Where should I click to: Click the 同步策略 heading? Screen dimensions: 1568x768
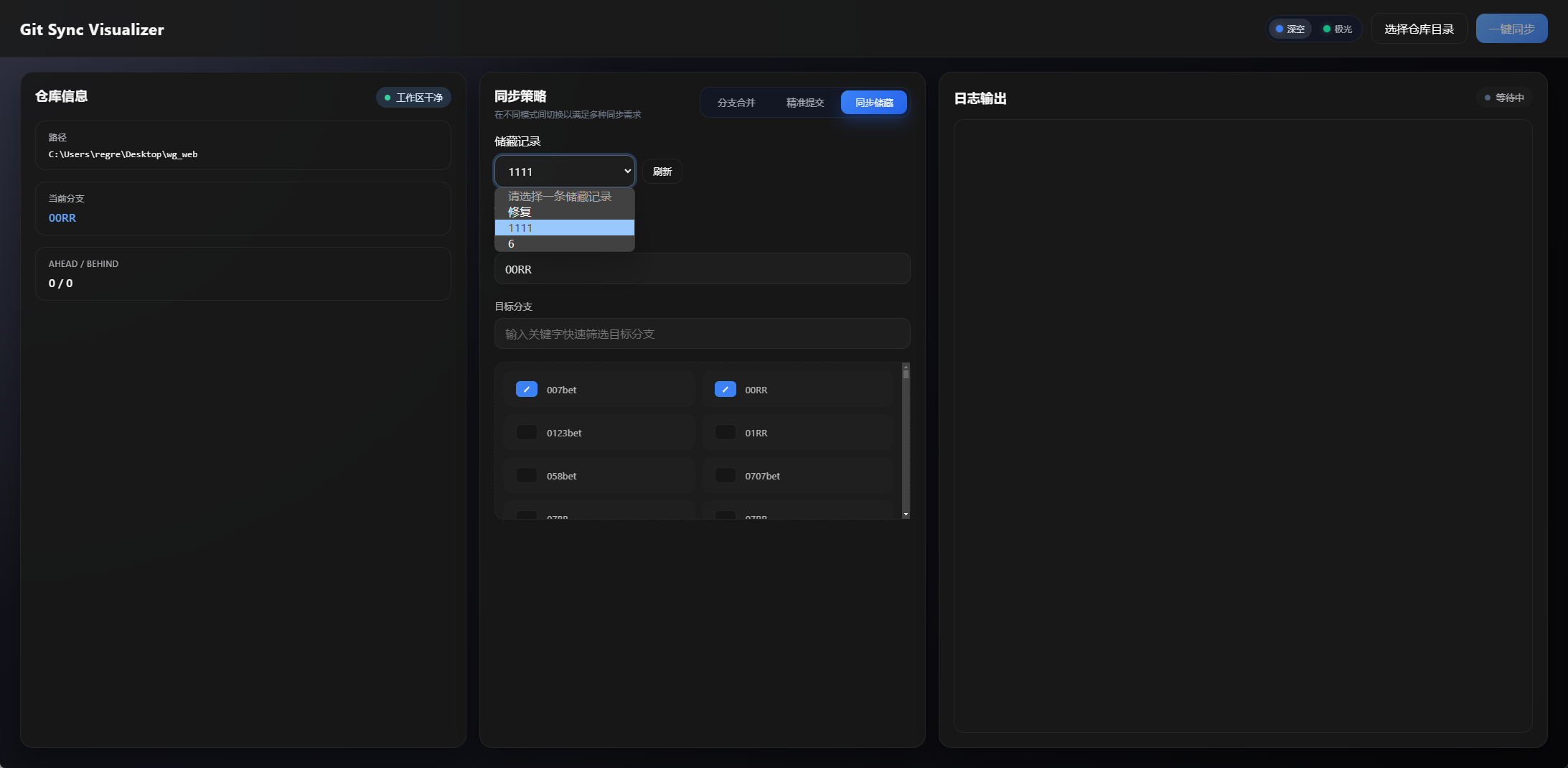[x=520, y=96]
